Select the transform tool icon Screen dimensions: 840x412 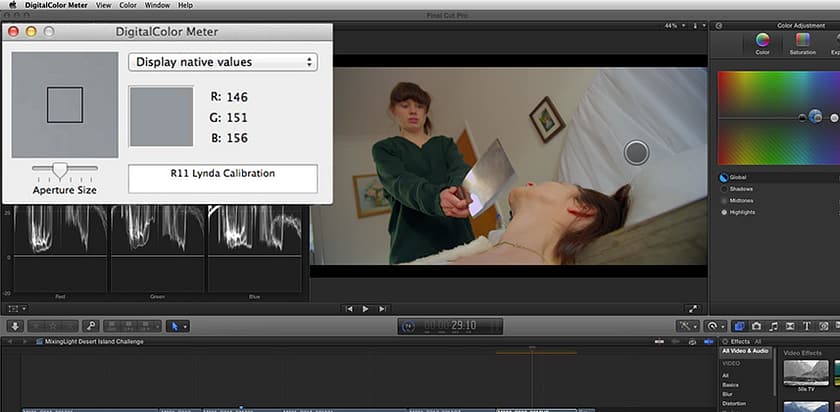pyautogui.click(x=13, y=309)
